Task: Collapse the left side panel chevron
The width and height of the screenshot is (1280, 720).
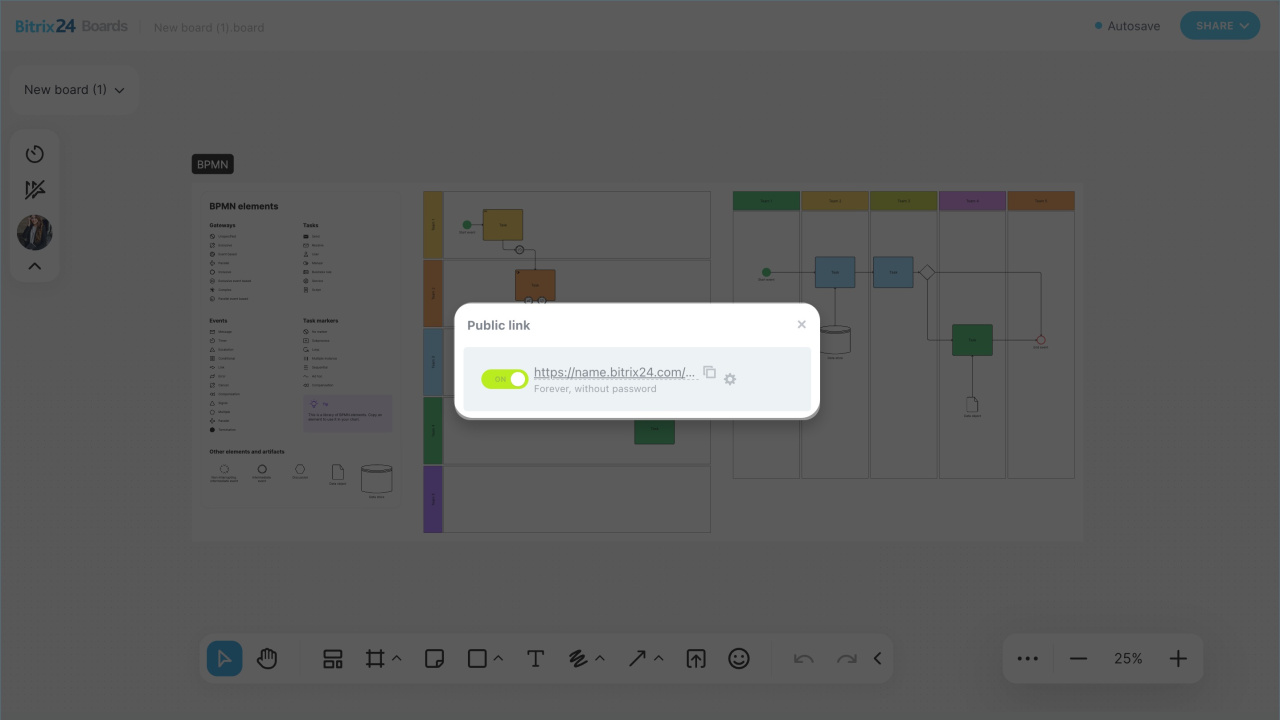Action: click(x=35, y=266)
